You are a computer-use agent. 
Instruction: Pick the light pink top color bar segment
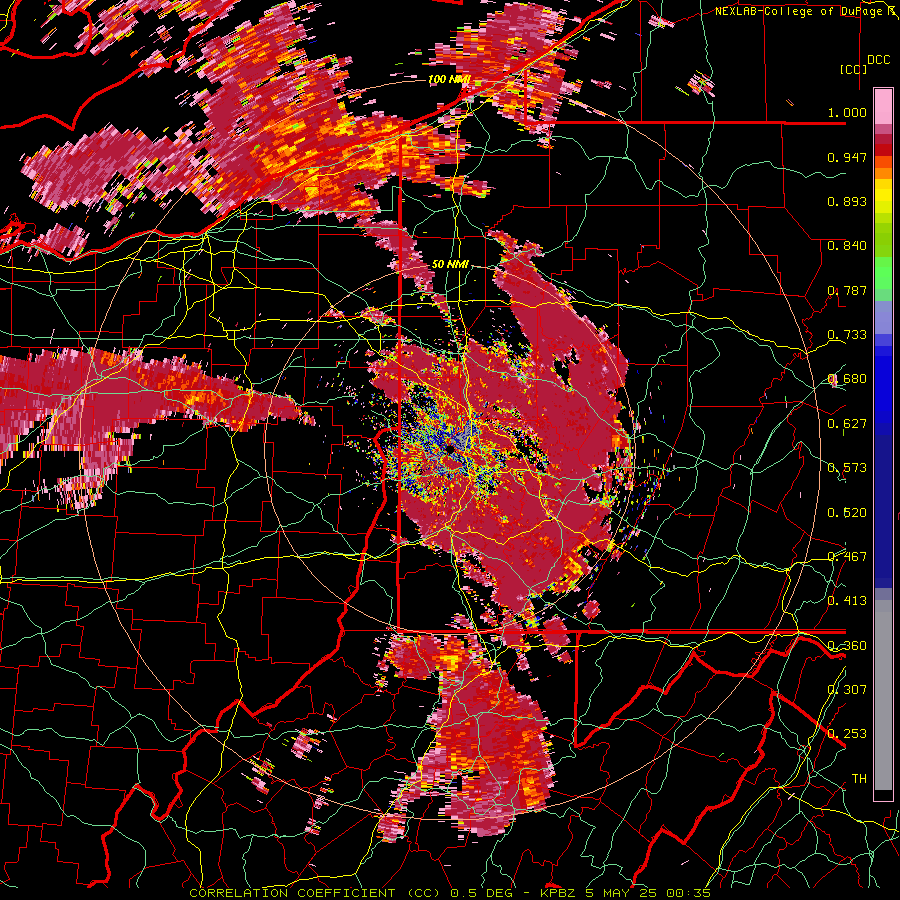click(x=883, y=106)
